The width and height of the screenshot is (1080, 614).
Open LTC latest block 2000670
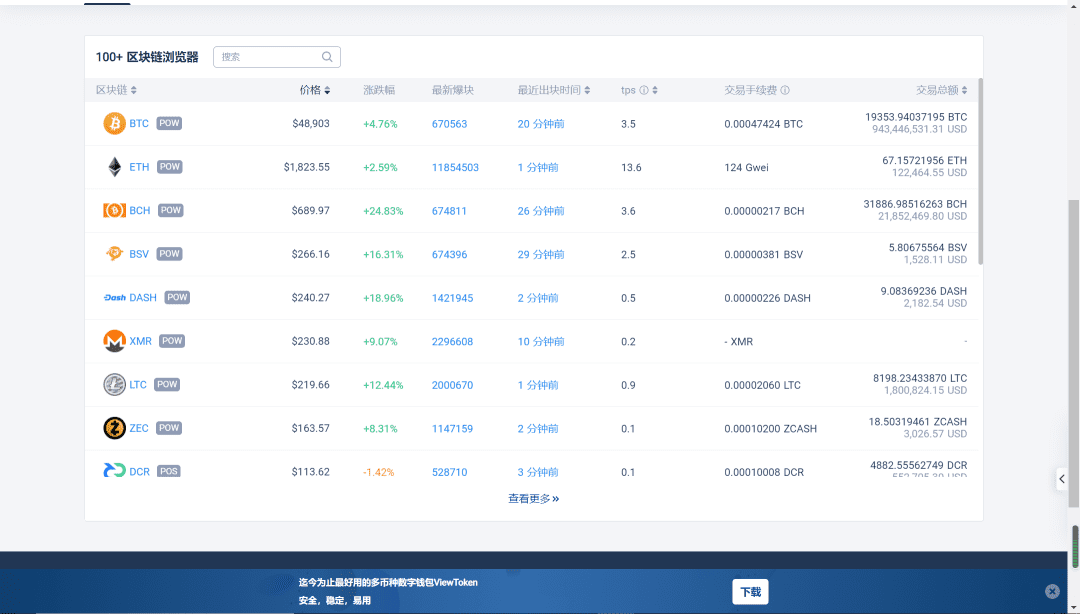pyautogui.click(x=453, y=385)
